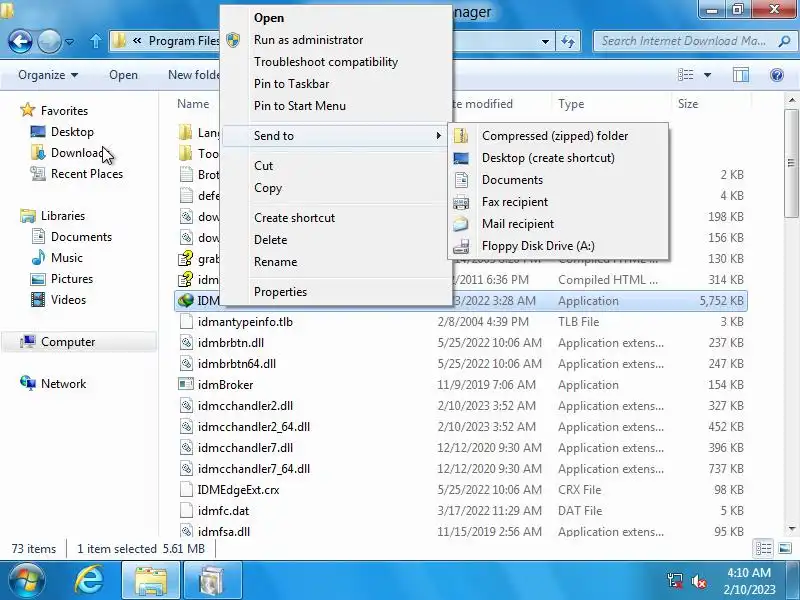Image resolution: width=800 pixels, height=600 pixels.
Task: Open the Organize menu
Action: pyautogui.click(x=48, y=75)
